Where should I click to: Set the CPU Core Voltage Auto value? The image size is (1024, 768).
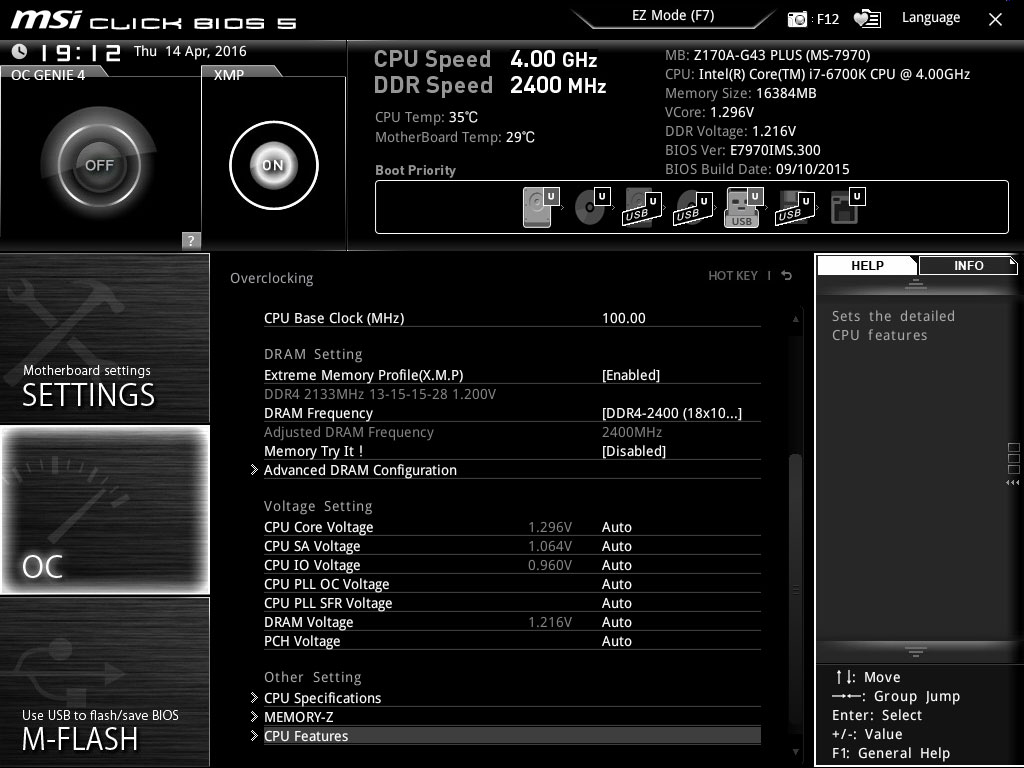(616, 527)
